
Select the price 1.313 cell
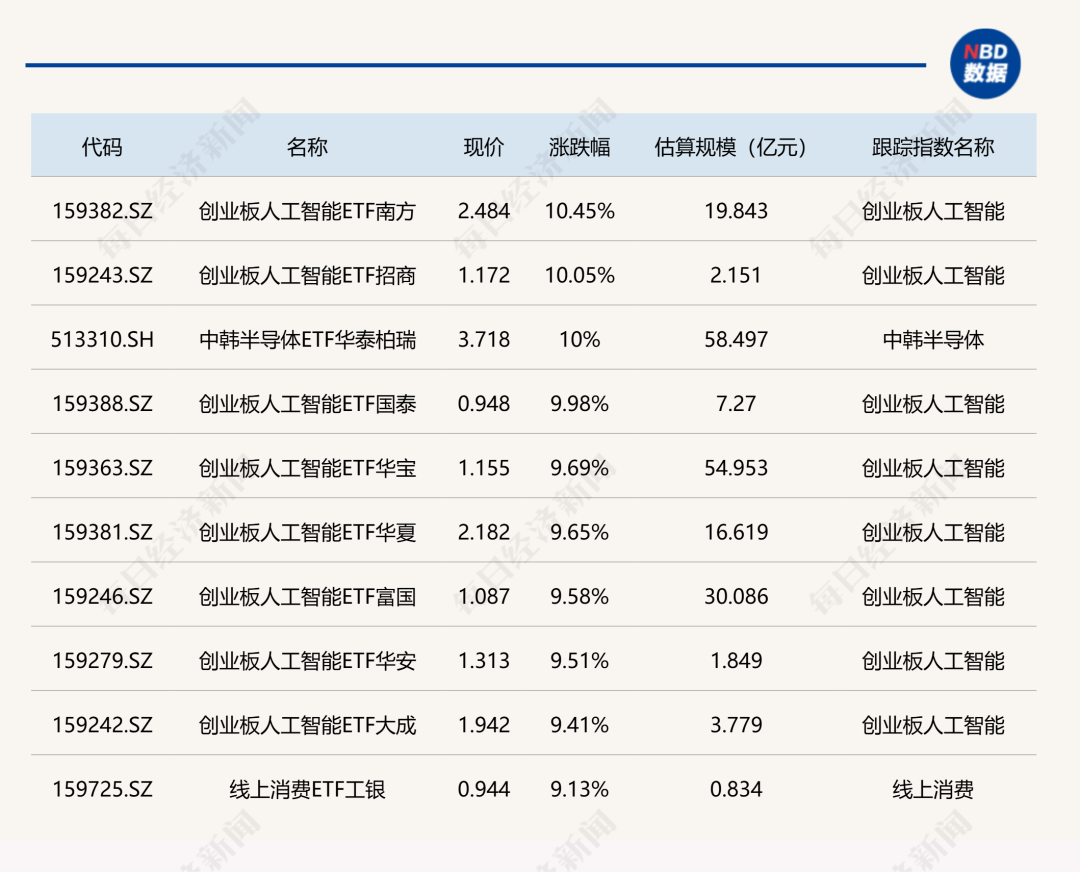pyautogui.click(x=484, y=661)
